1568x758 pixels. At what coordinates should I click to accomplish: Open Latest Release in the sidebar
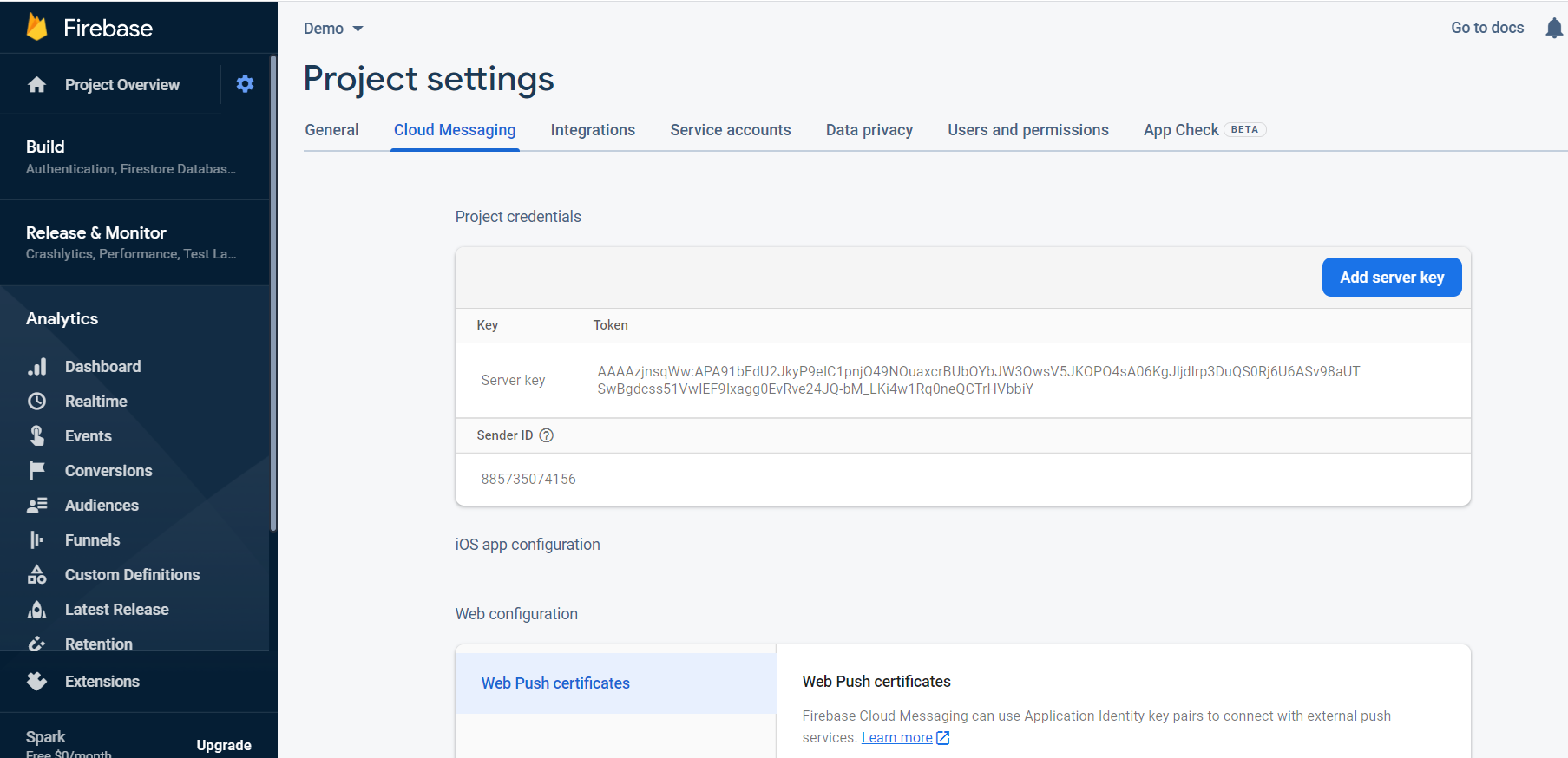[117, 610]
